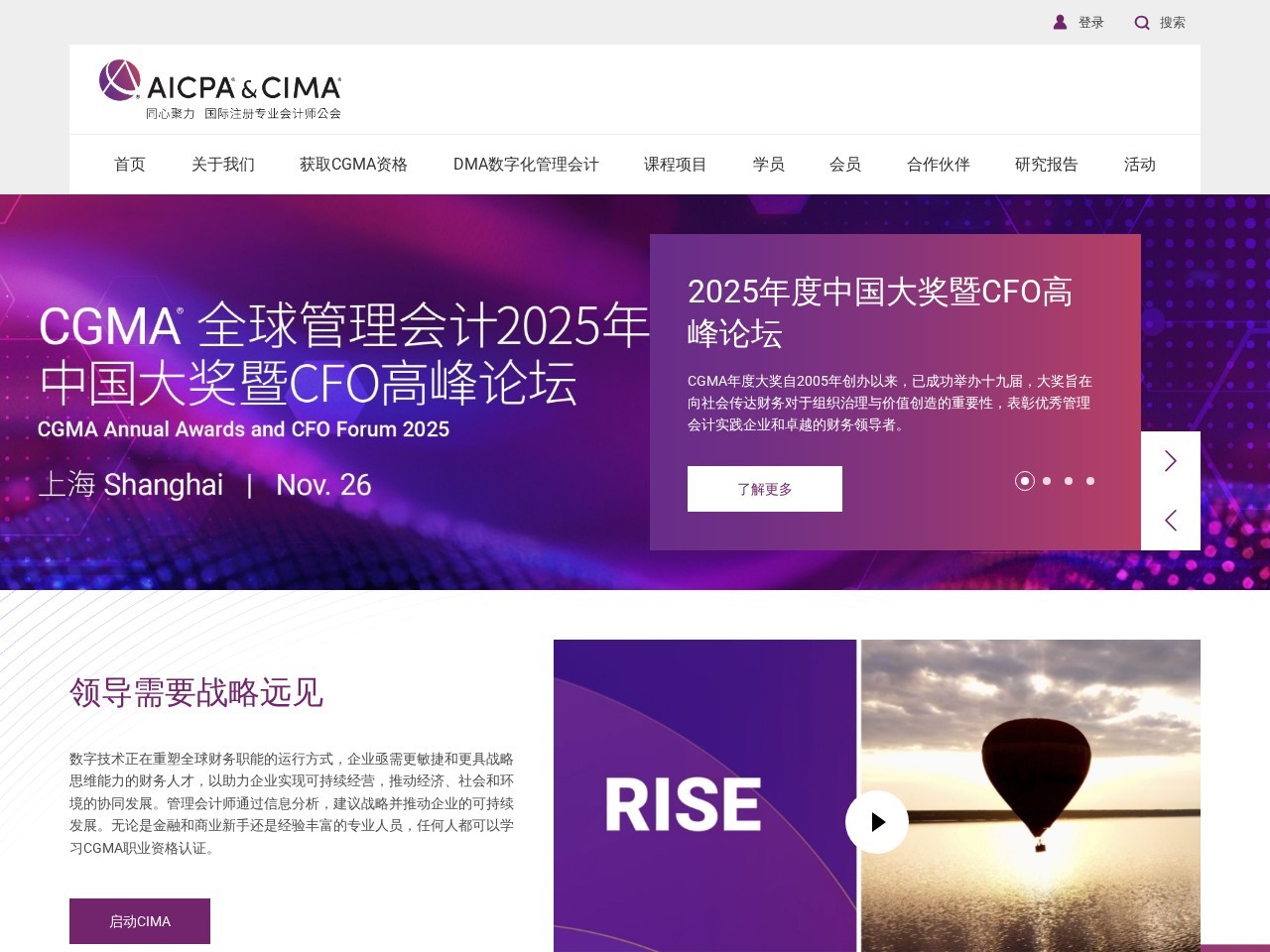Image resolution: width=1270 pixels, height=952 pixels.
Task: Click the 了解更多 button
Action: (x=765, y=489)
